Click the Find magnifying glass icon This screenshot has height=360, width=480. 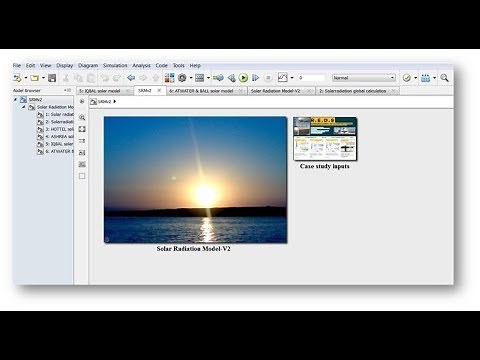coord(444,78)
